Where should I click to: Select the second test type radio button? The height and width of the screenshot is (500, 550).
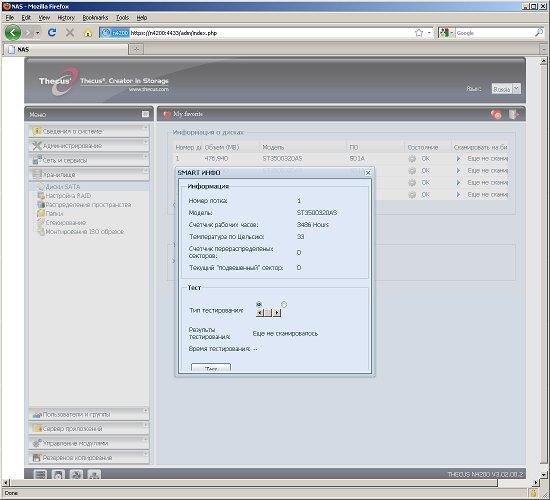tap(284, 304)
